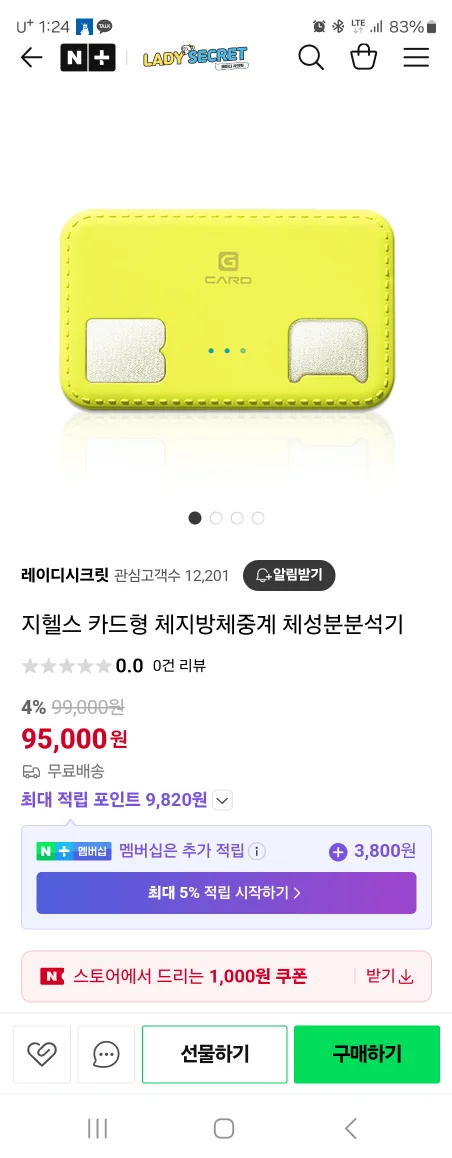Tap the 알림받기 notification button

click(289, 575)
